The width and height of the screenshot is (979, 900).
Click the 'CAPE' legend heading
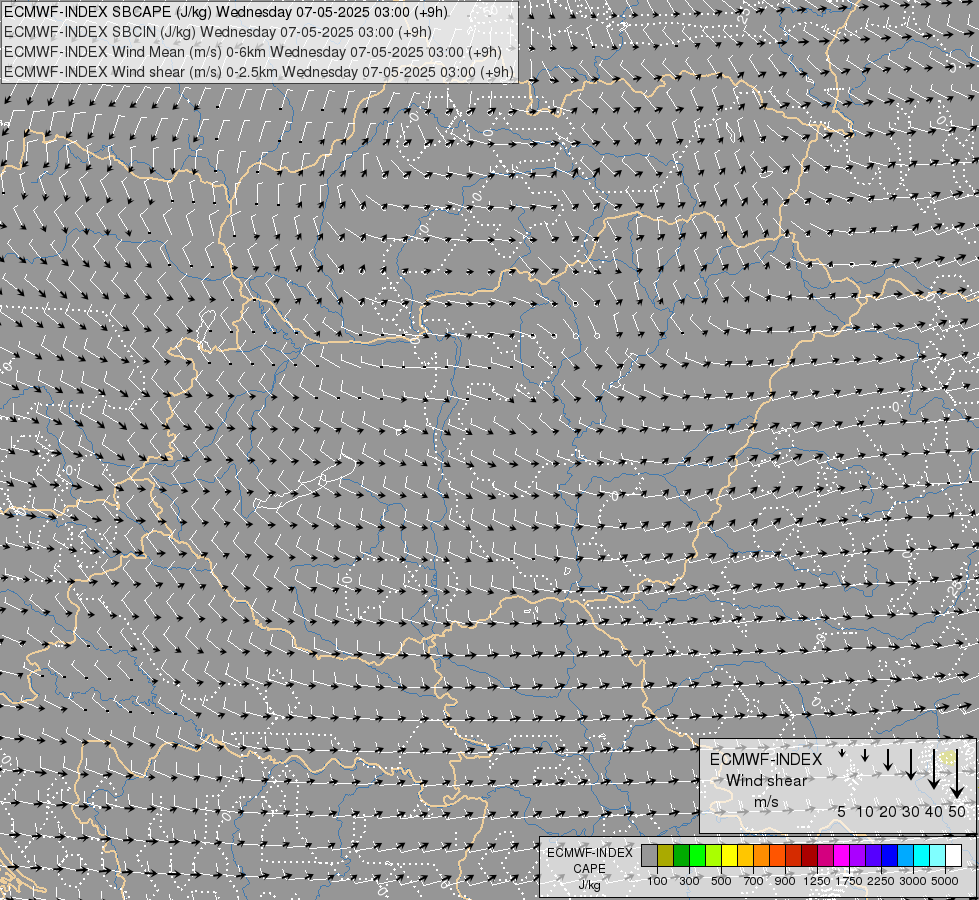coord(589,869)
